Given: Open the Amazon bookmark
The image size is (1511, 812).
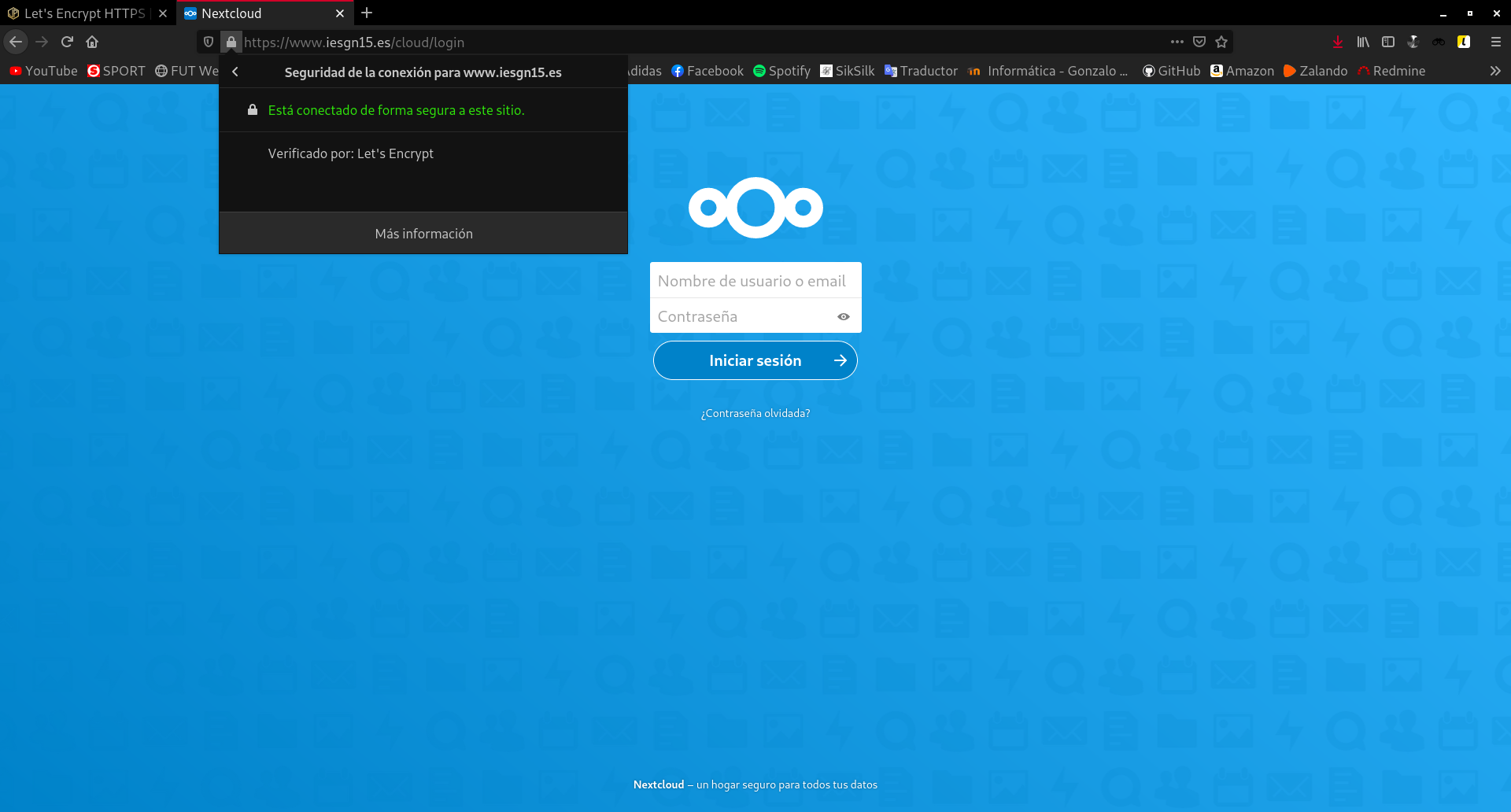Looking at the screenshot, I should tap(1242, 71).
